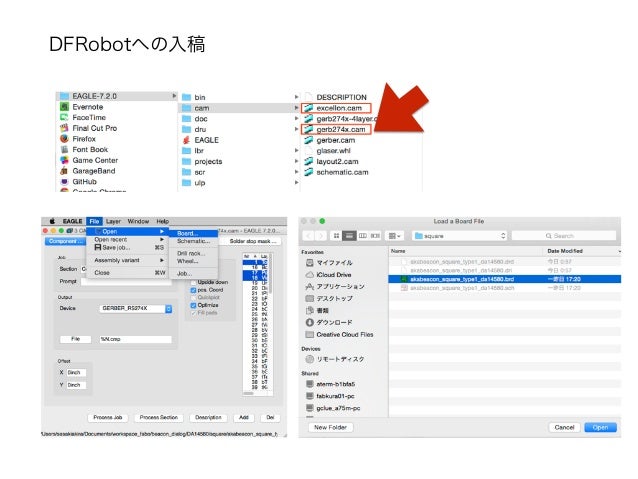This screenshot has width=638, height=479.
Task: Toggle the Optimize checkbox
Action: 194,305
